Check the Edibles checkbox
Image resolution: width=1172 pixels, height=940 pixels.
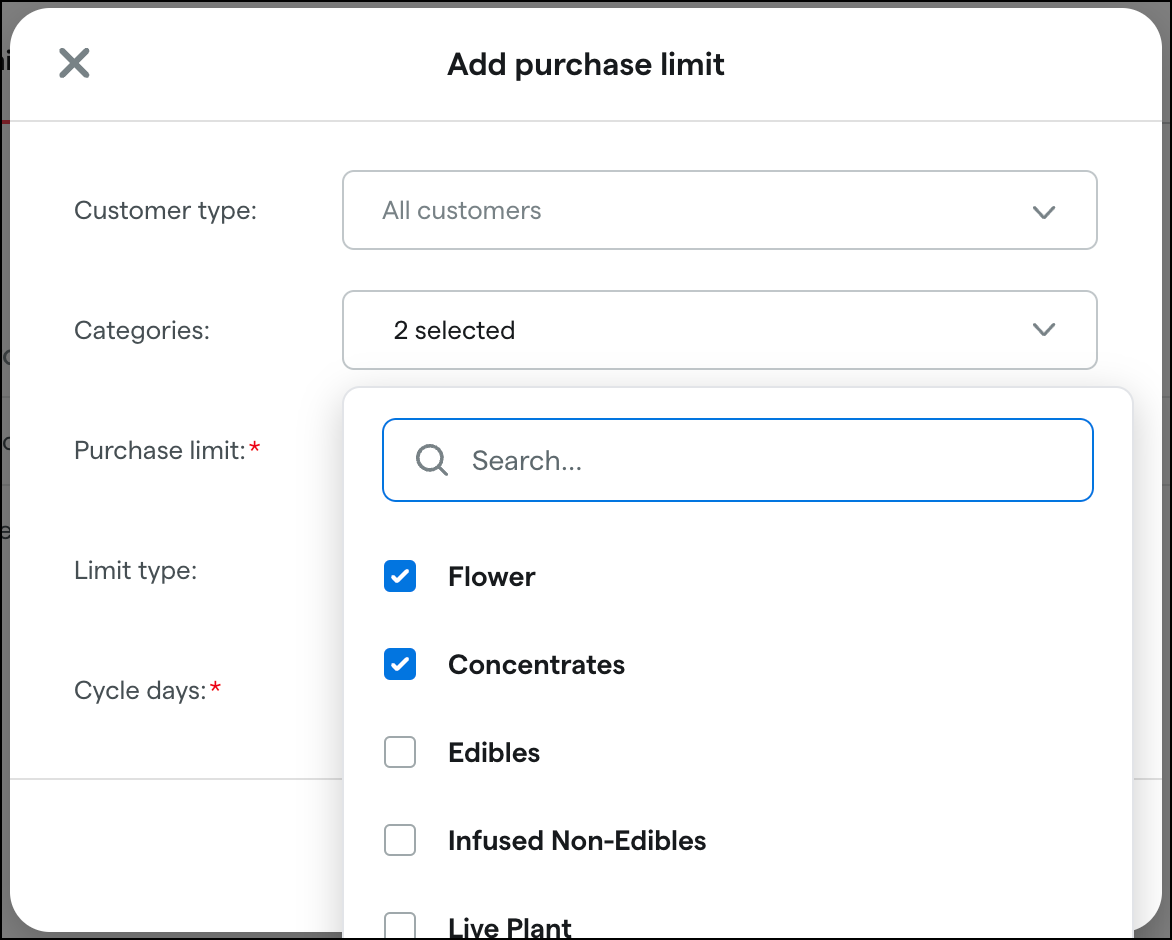pyautogui.click(x=400, y=752)
